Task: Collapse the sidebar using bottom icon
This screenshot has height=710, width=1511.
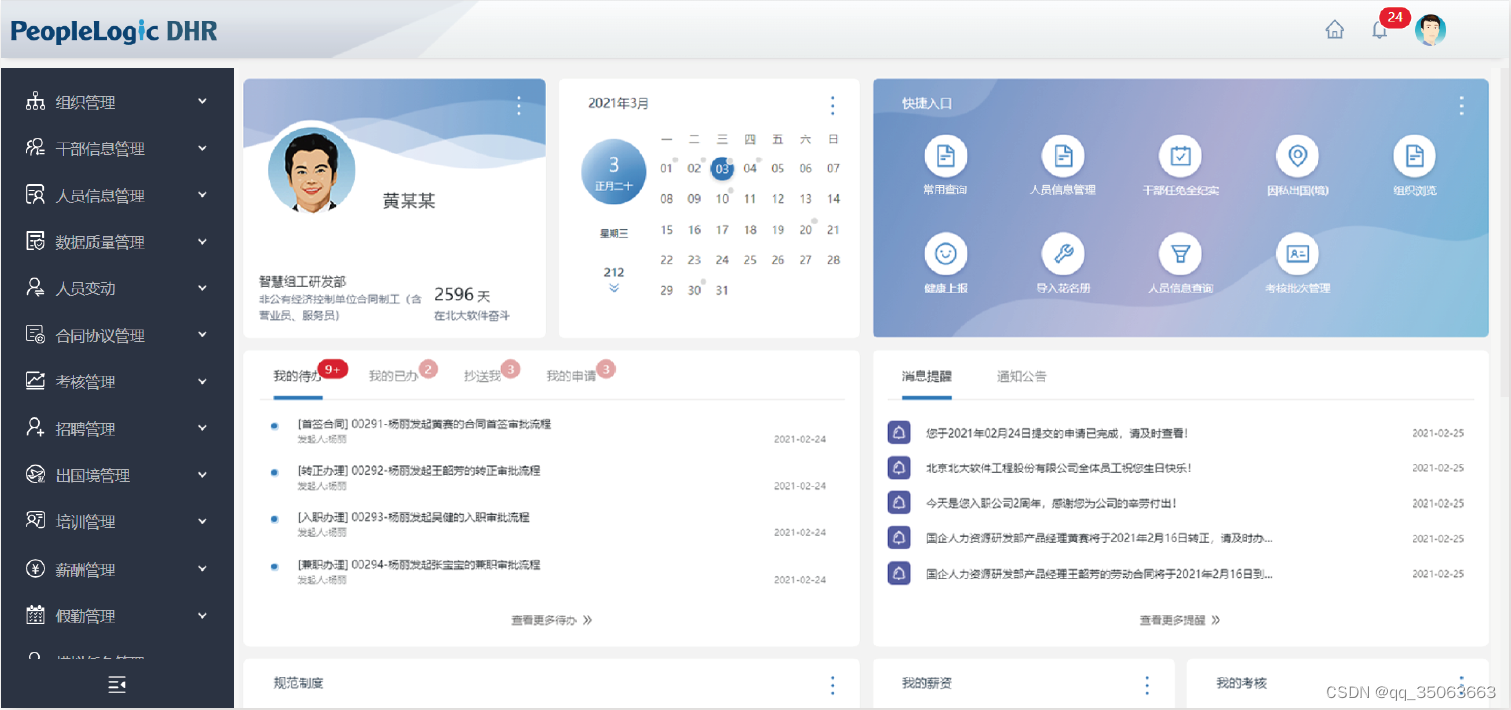Action: point(116,684)
